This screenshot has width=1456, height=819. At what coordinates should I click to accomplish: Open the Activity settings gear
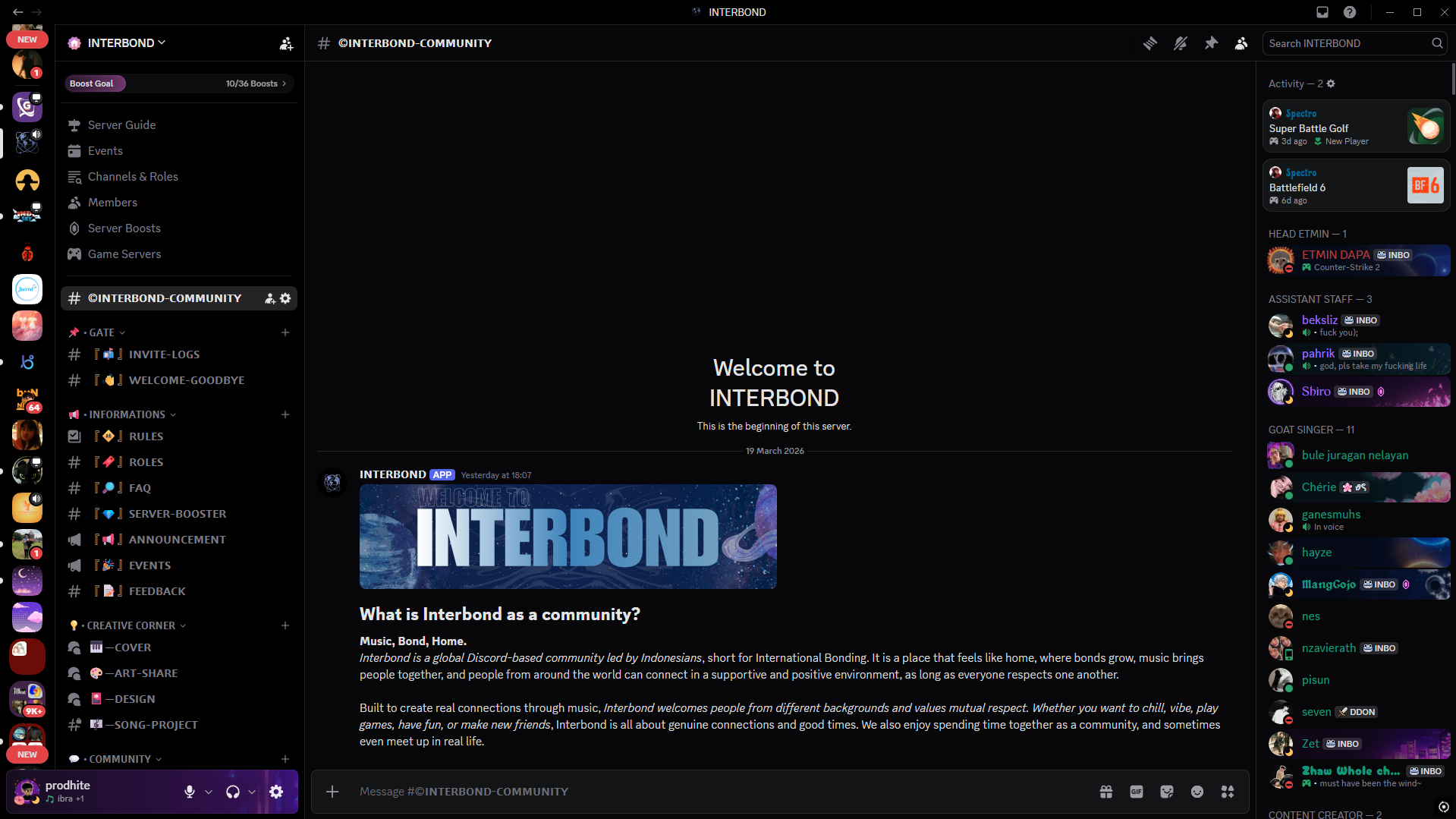[1331, 83]
